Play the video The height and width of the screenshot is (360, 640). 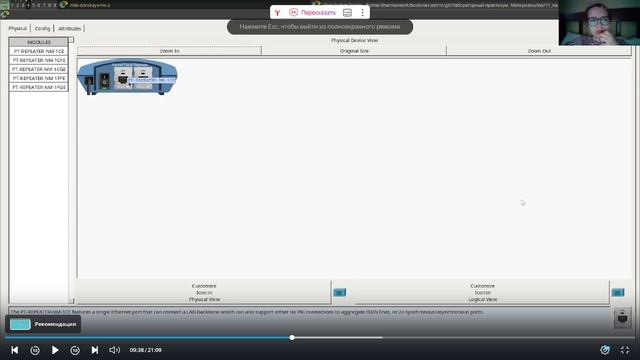55,350
